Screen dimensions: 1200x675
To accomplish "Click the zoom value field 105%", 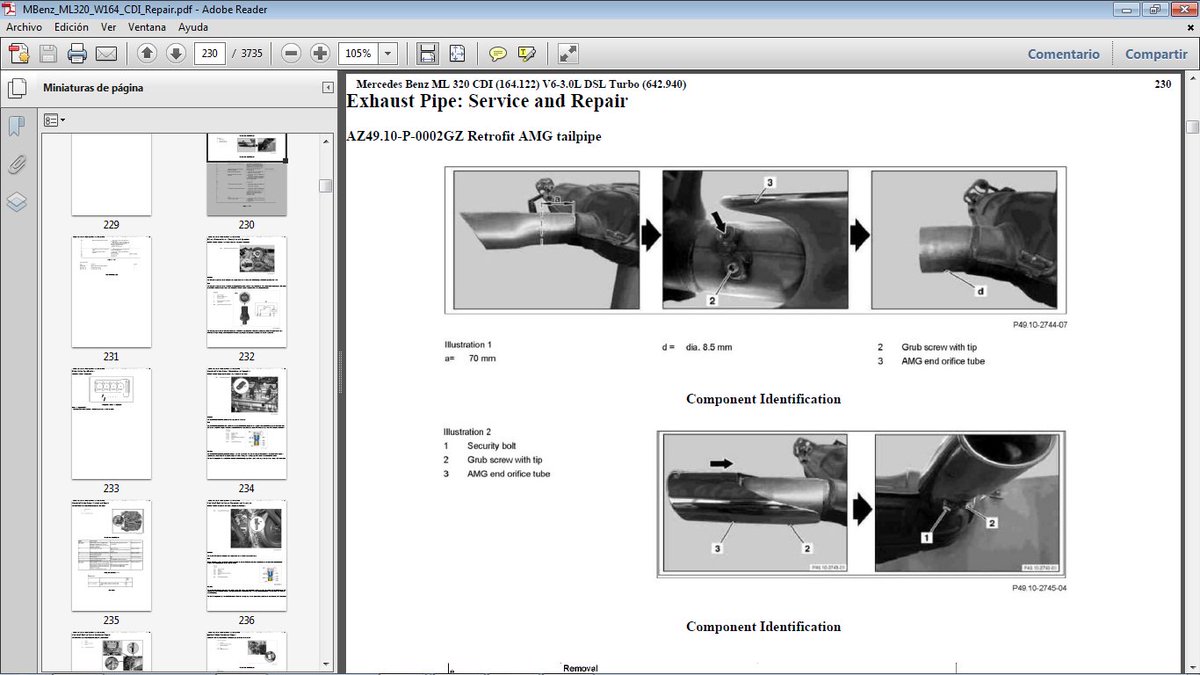I will tap(358, 54).
